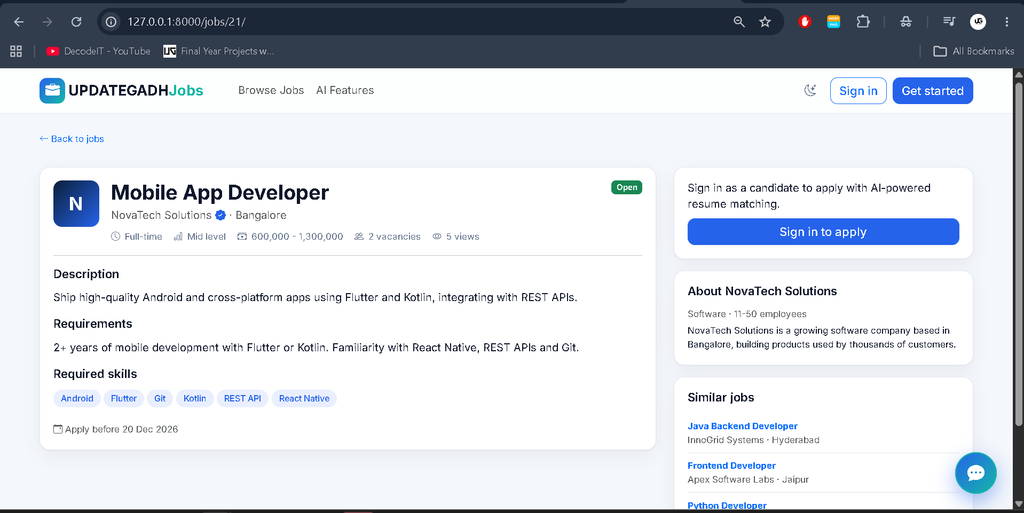1024x513 pixels.
Task: Select the Kotlin skill tag
Action: point(195,398)
